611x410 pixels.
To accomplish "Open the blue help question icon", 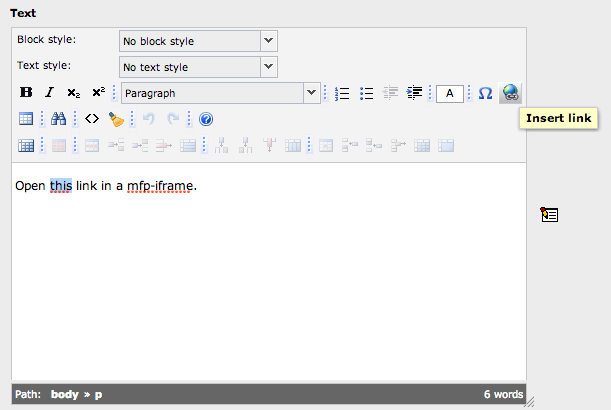I will 206,119.
